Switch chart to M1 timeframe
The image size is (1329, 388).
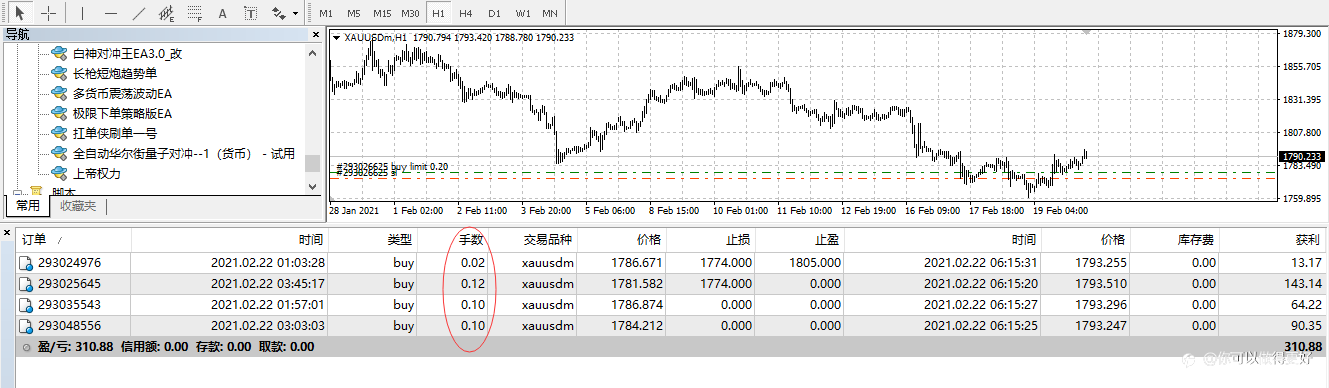(326, 13)
